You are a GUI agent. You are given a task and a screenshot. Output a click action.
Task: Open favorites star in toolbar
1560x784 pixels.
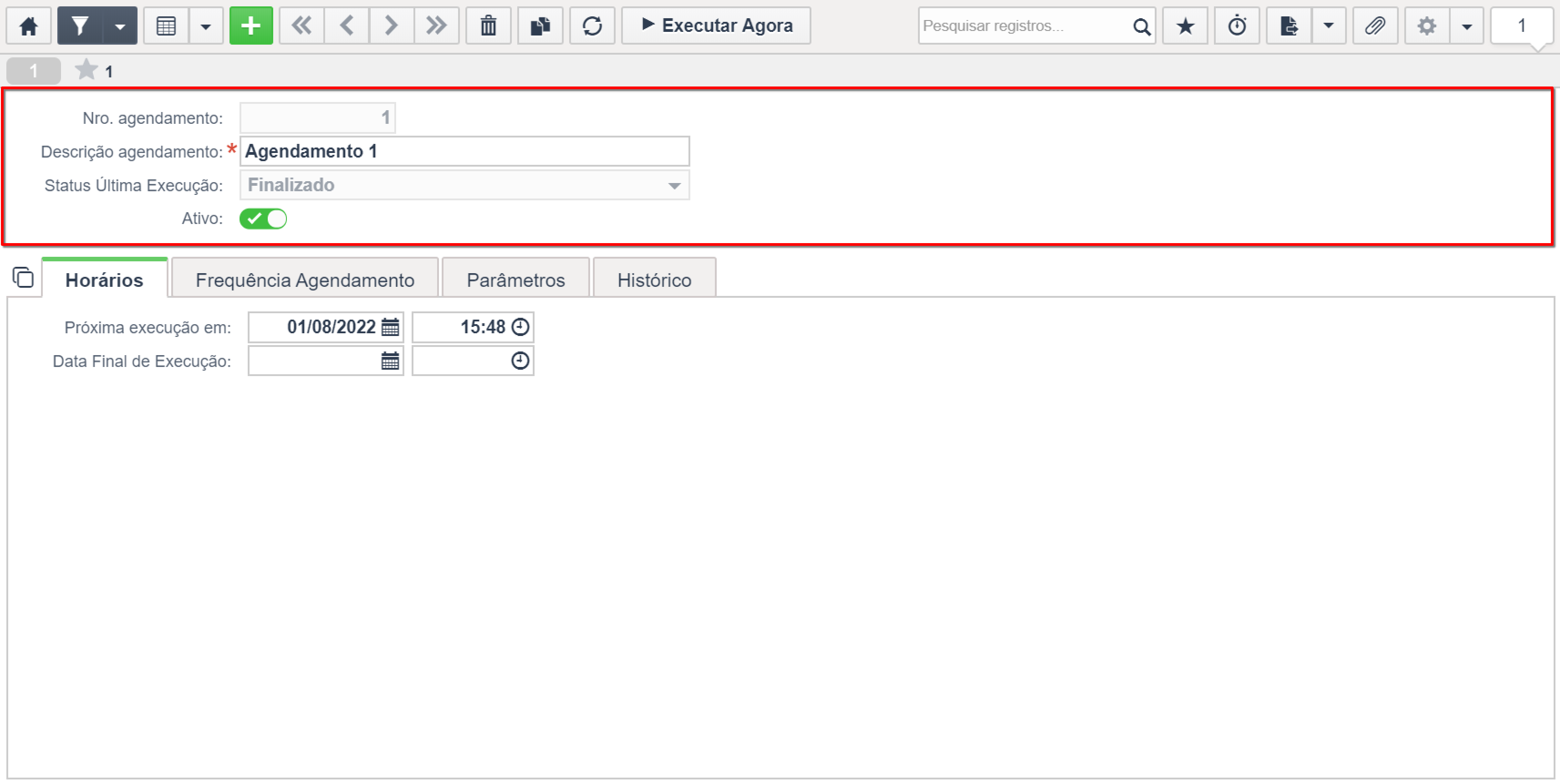[1185, 26]
